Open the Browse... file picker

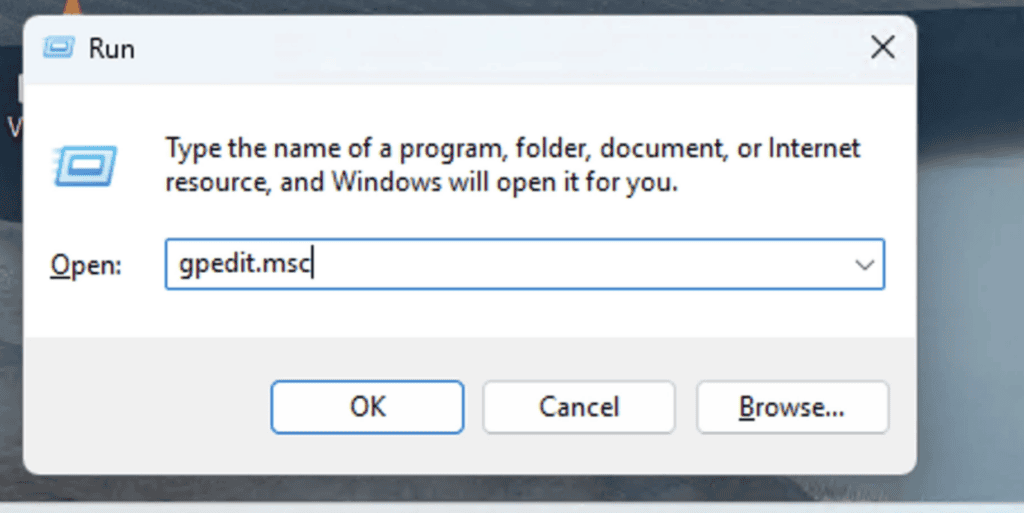click(792, 407)
